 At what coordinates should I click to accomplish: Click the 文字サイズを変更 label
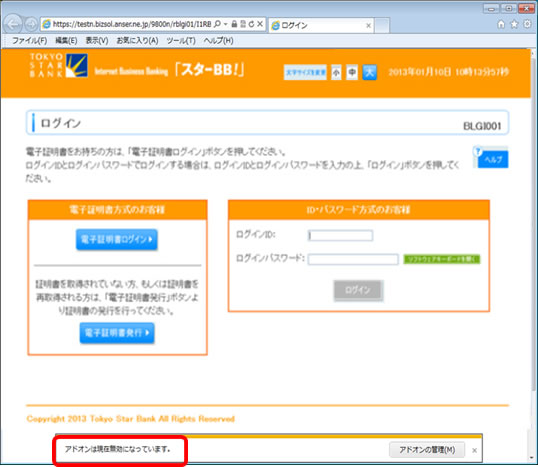click(305, 72)
